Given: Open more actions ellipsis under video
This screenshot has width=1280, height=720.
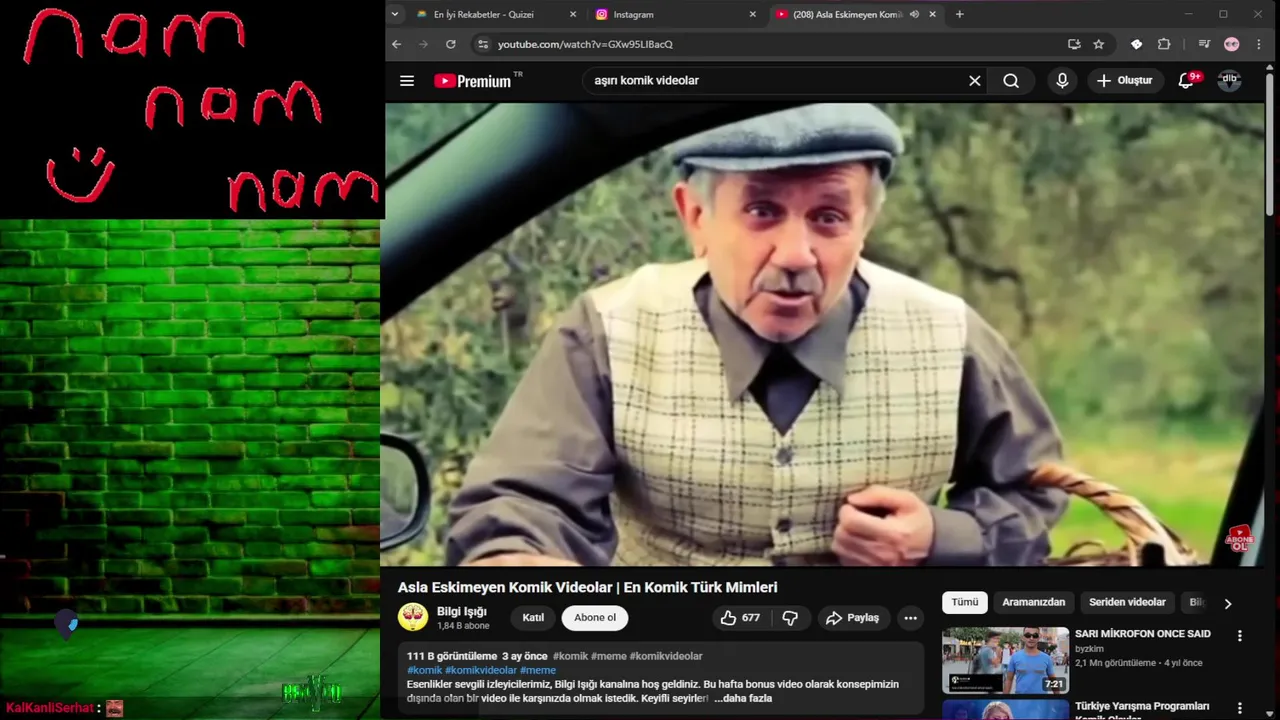Looking at the screenshot, I should click(910, 618).
